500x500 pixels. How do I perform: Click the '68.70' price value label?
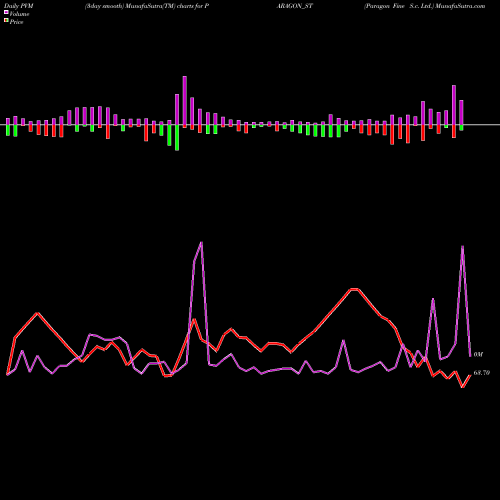(x=482, y=373)
